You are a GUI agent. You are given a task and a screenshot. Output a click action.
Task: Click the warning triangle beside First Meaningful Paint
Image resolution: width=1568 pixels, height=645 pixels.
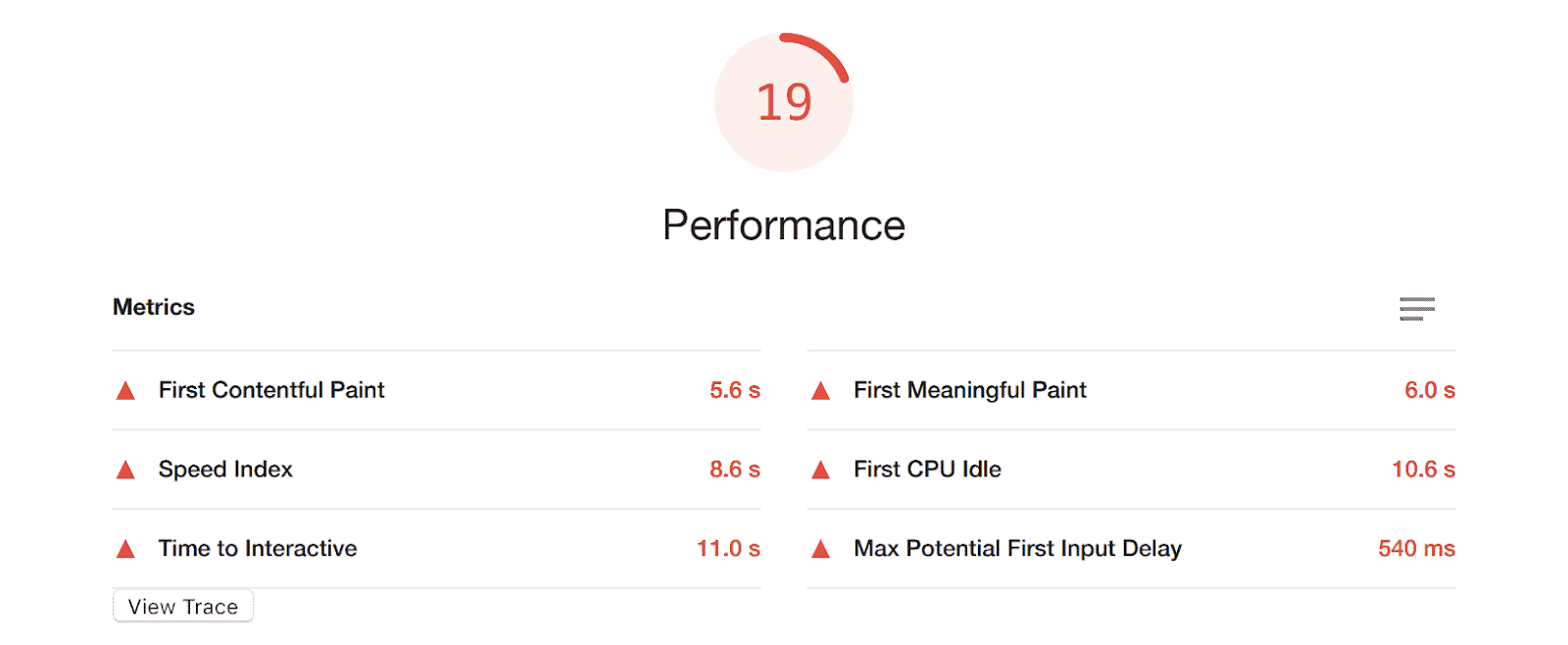[821, 391]
